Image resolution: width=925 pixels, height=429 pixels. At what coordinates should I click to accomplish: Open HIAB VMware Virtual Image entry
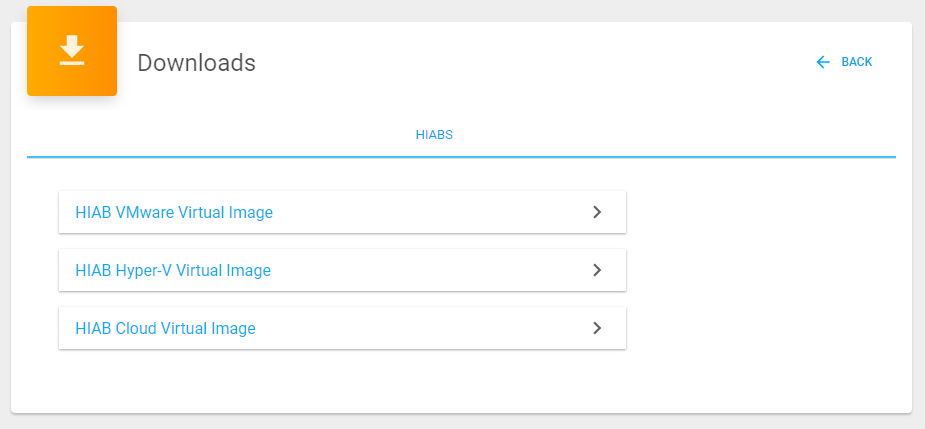(x=342, y=212)
